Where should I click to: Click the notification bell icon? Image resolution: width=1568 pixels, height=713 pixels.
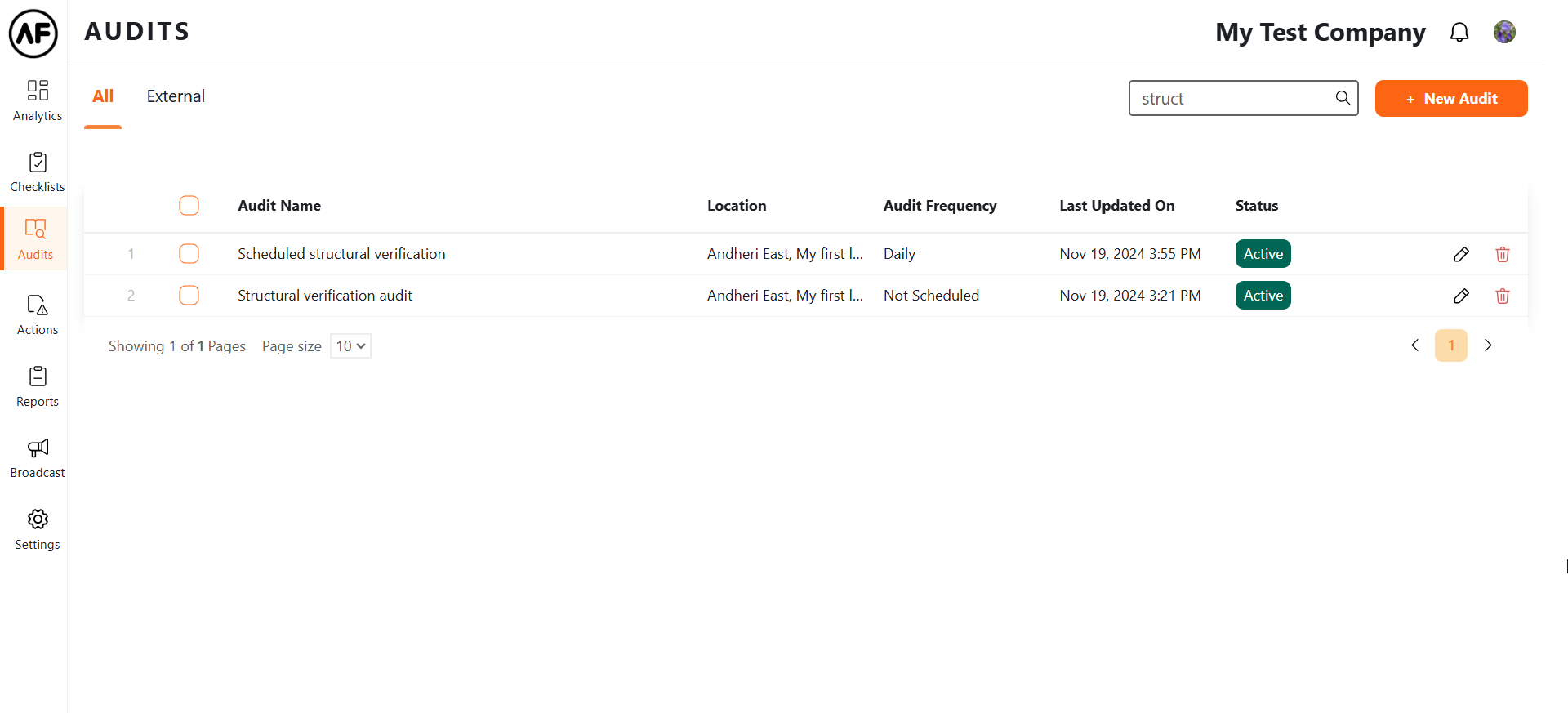tap(1459, 33)
